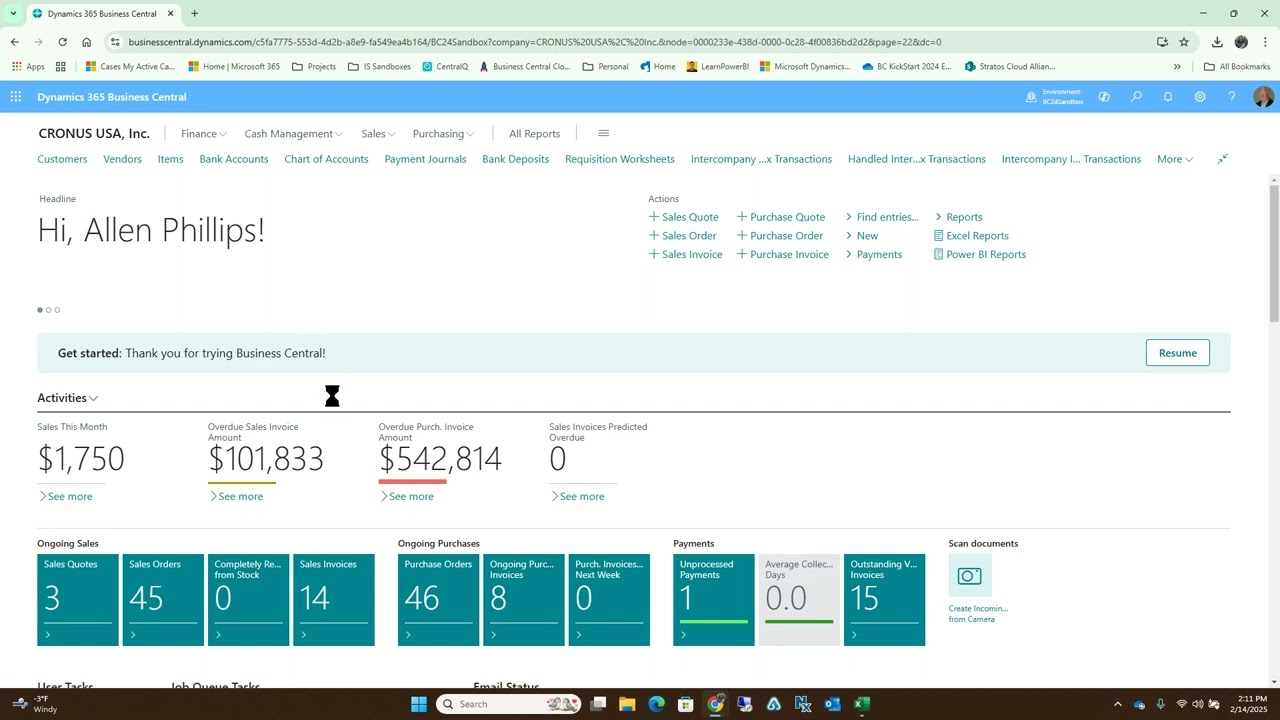1280x720 pixels.
Task: Bookmark this page with the star icon
Action: [1184, 42]
